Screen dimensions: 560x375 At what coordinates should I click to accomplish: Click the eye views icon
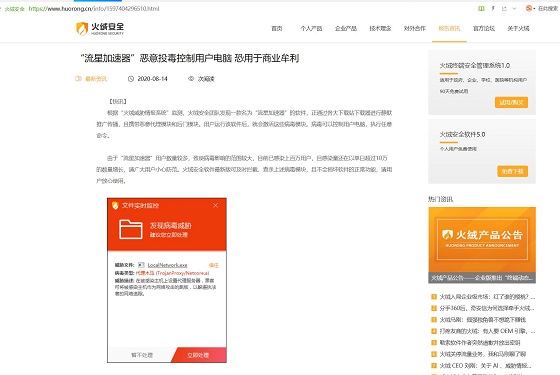point(191,79)
